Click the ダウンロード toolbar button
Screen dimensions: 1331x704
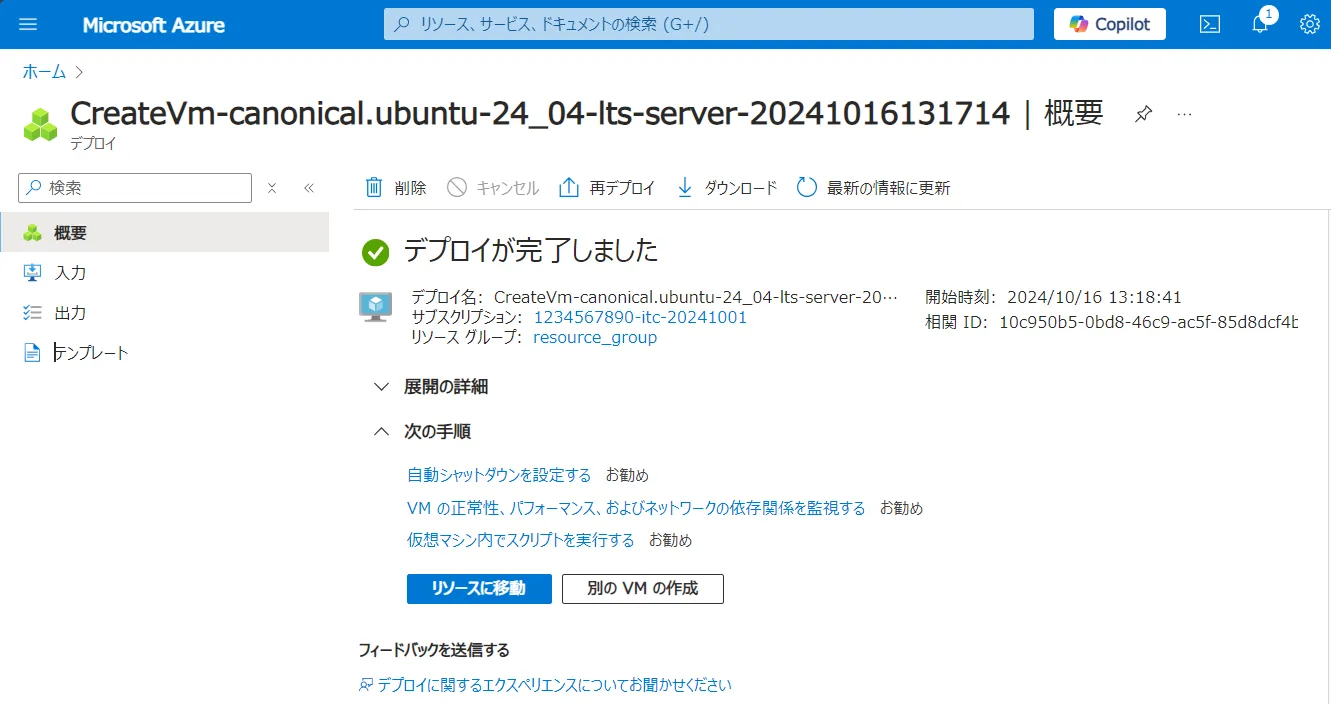727,188
